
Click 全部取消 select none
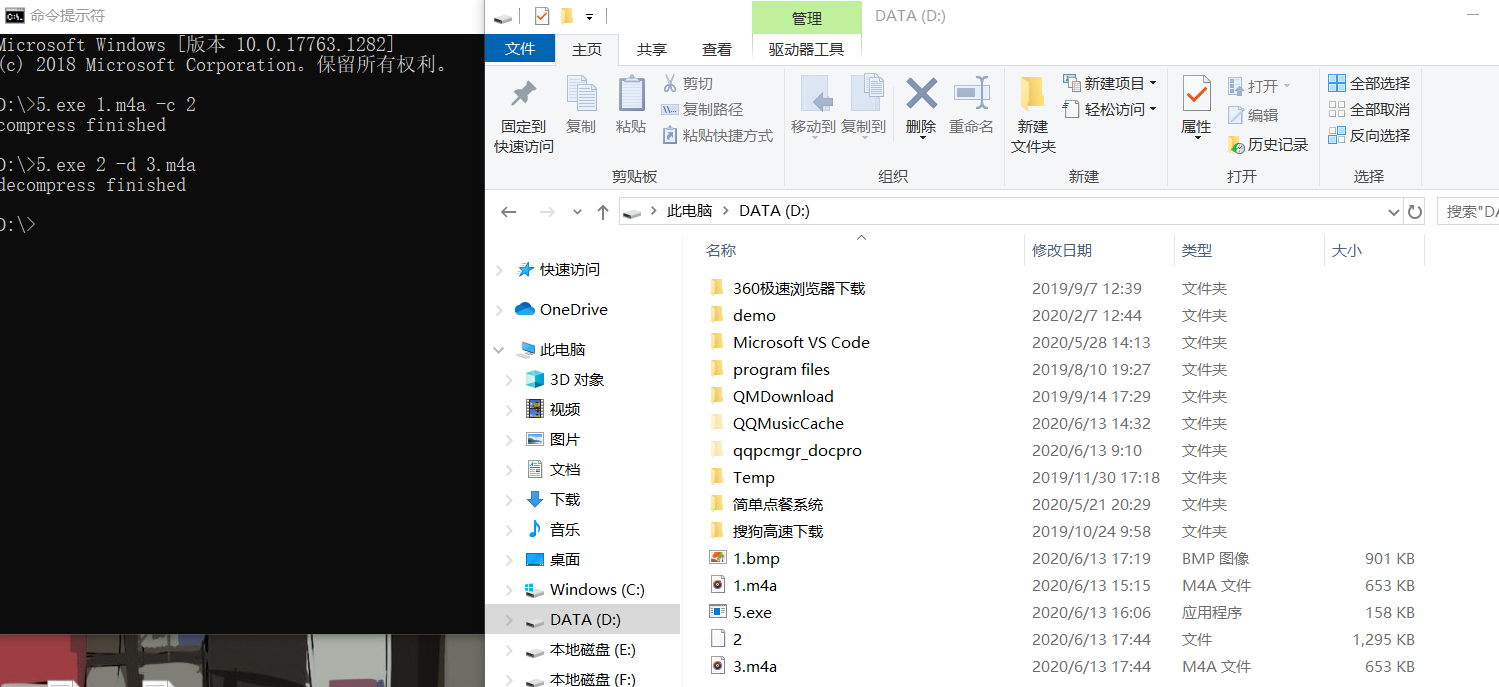(x=1369, y=109)
